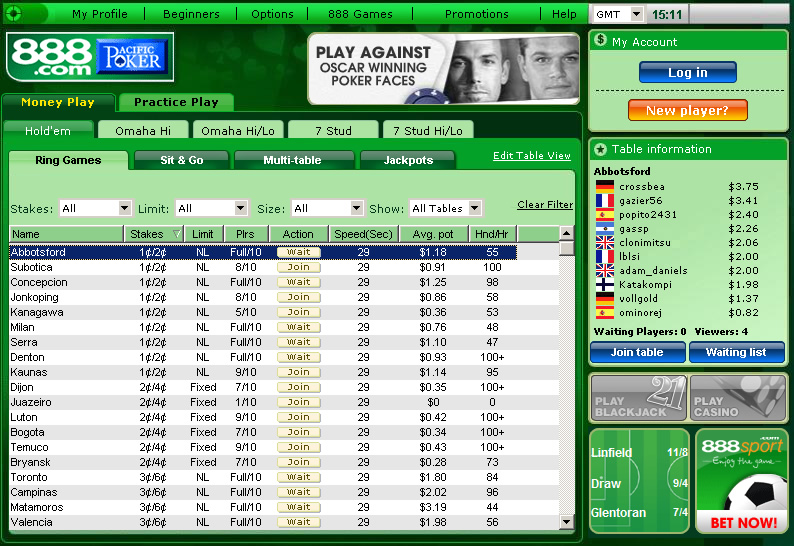Click the table list scrollbar thumb

pos(567,248)
